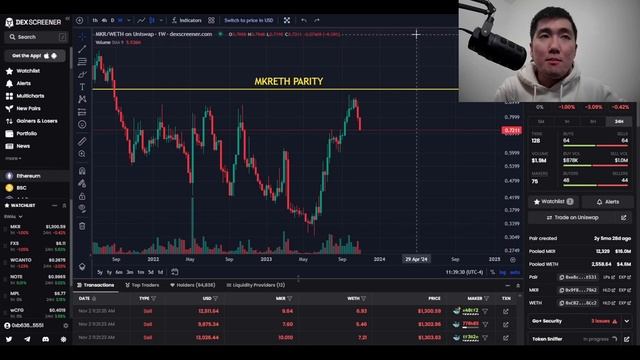The height and width of the screenshot is (360, 640).
Task: Open the Indicators menu
Action: [x=187, y=20]
